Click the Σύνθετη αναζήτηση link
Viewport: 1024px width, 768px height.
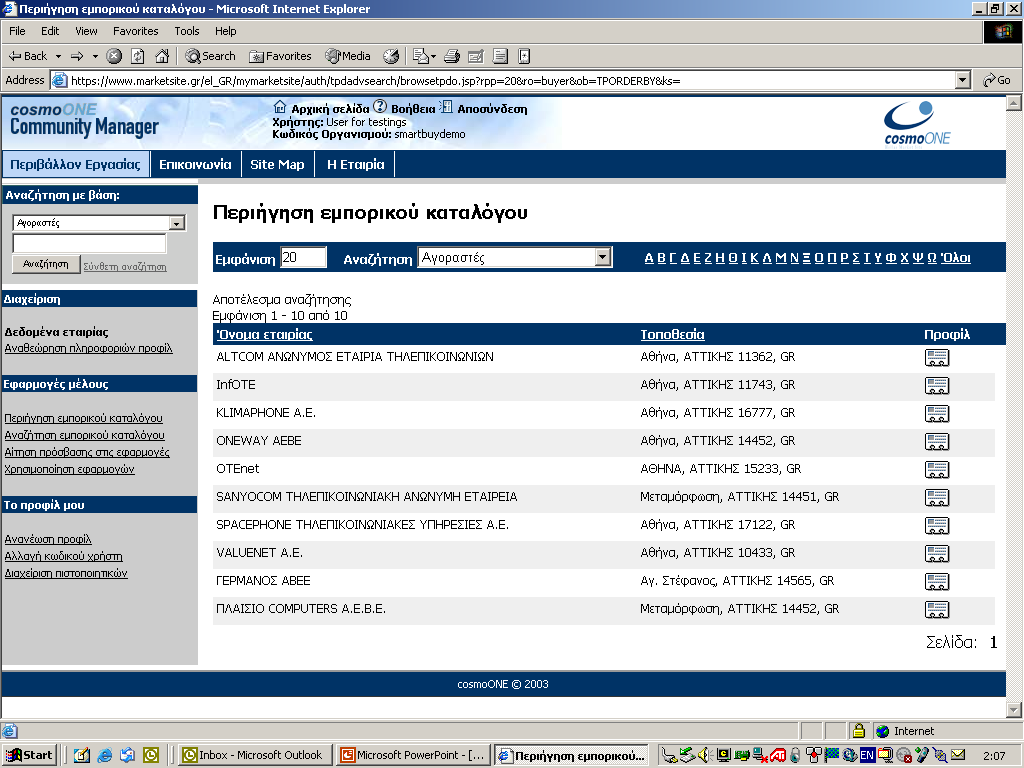125,266
